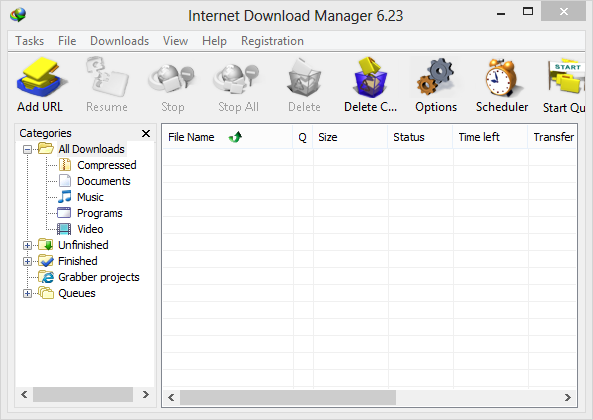The image size is (593, 420).
Task: Sort by the Transfer column header
Action: (x=552, y=137)
